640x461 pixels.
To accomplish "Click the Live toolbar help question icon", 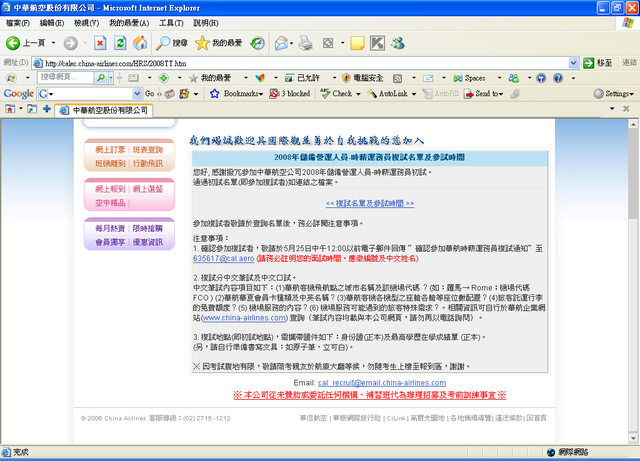I will point(558,78).
